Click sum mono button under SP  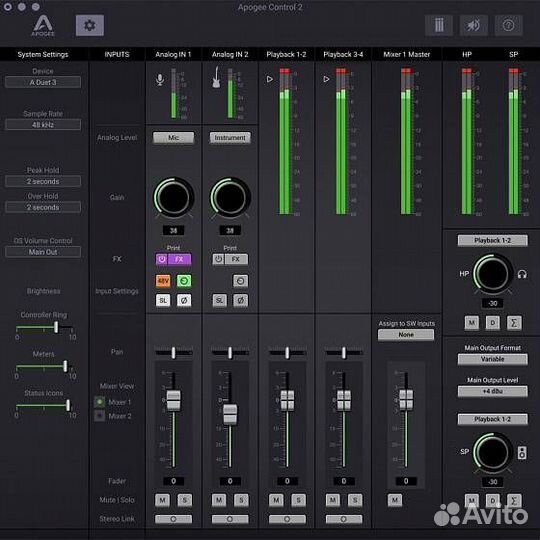(514, 500)
